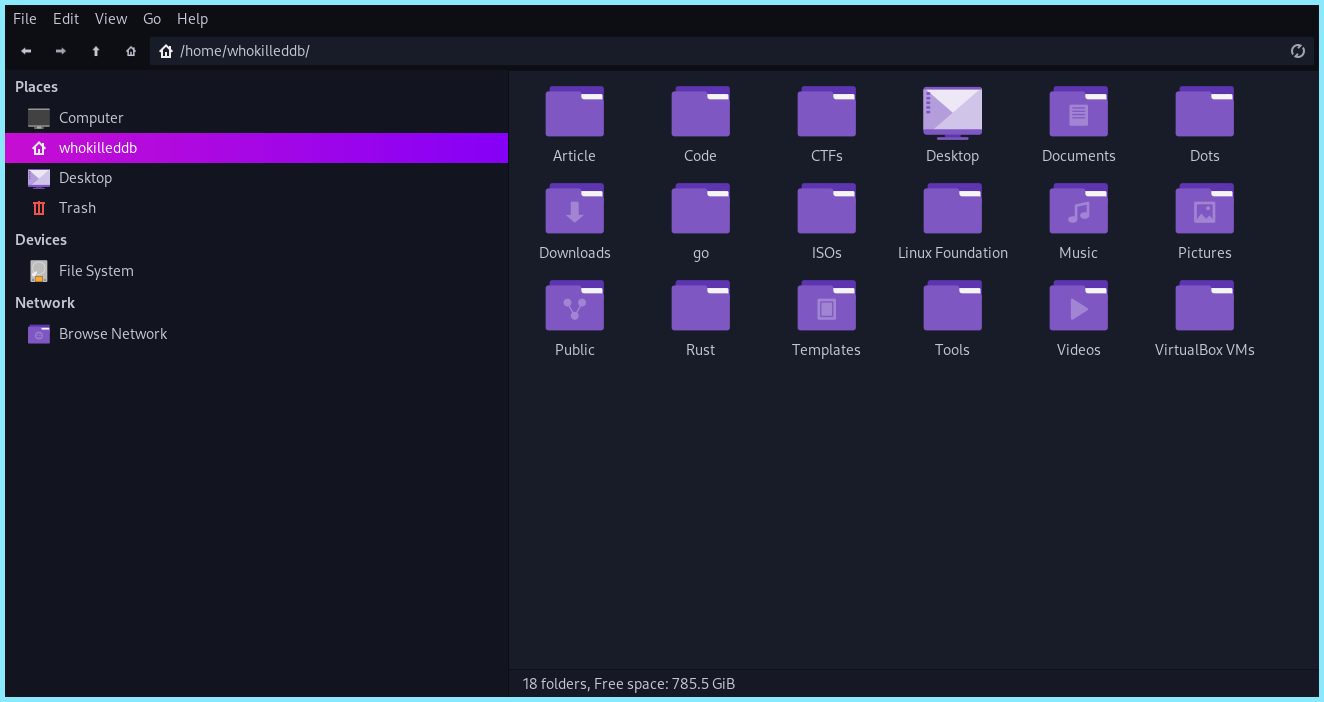Click the Forward navigation arrow
Viewport: 1324px width, 702px height.
click(x=60, y=50)
